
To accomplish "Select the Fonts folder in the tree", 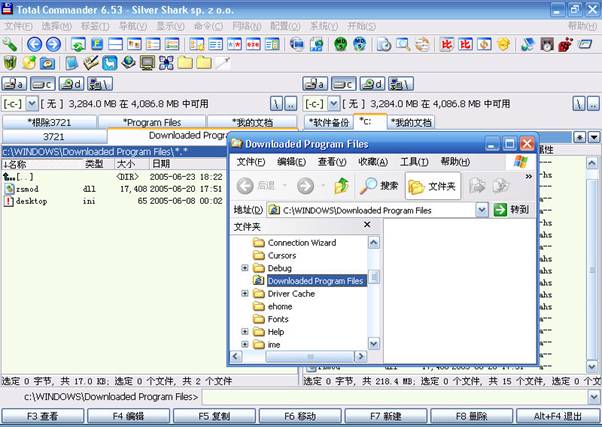I will 281,319.
